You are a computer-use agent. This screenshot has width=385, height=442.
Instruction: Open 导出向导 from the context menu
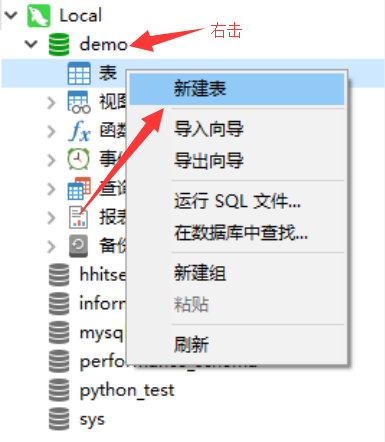coord(237,161)
